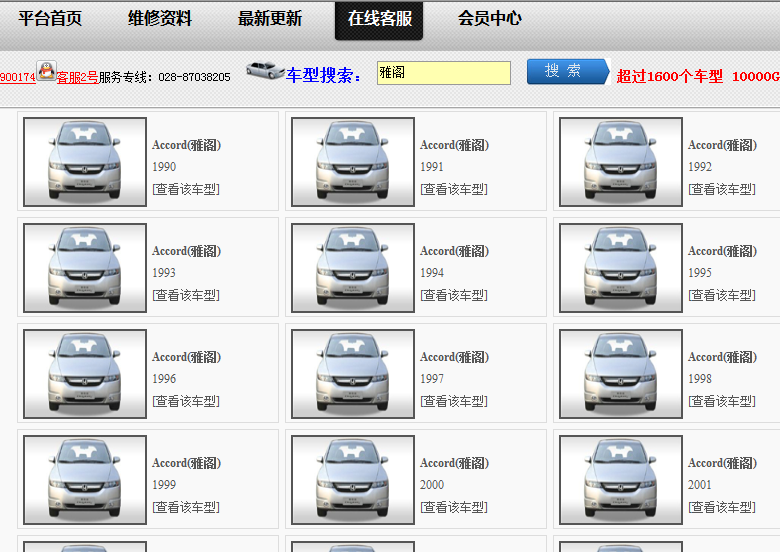Click the Accord(雅阁) title above 1994
This screenshot has height=552, width=780.
pyautogui.click(x=455, y=251)
